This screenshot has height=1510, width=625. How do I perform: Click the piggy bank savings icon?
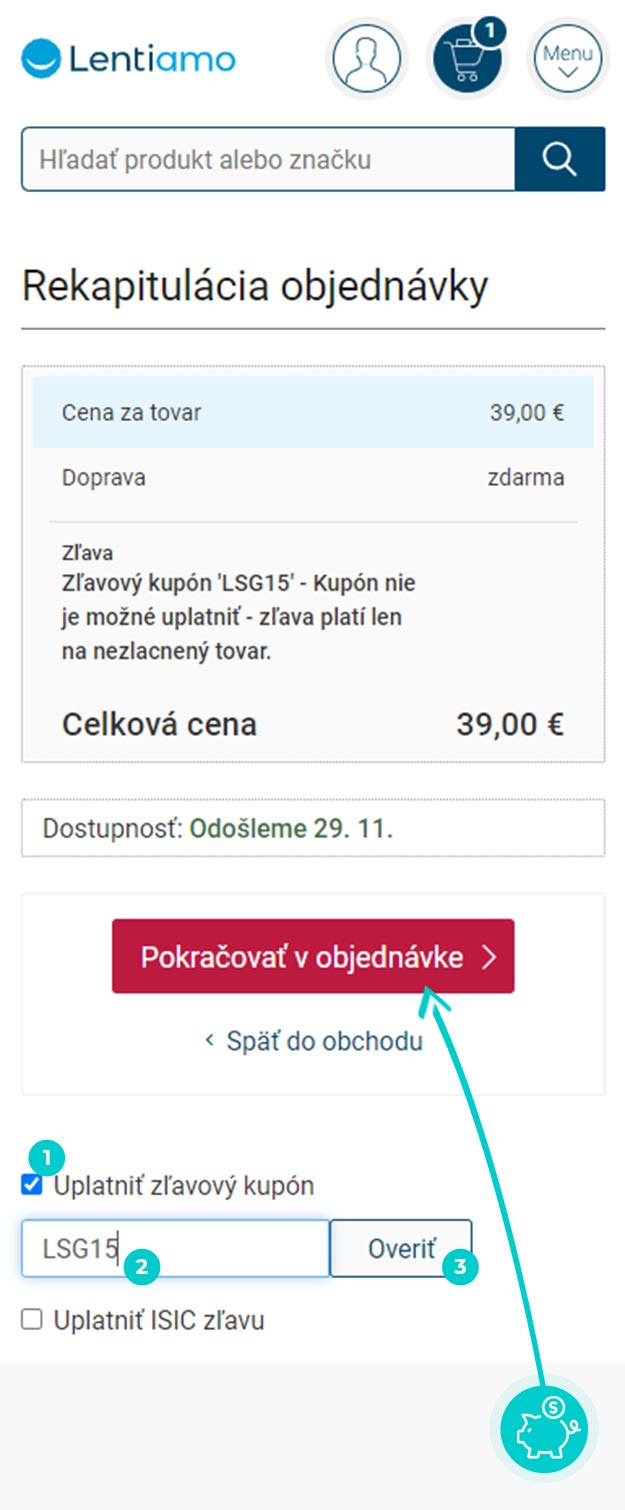click(x=544, y=1431)
